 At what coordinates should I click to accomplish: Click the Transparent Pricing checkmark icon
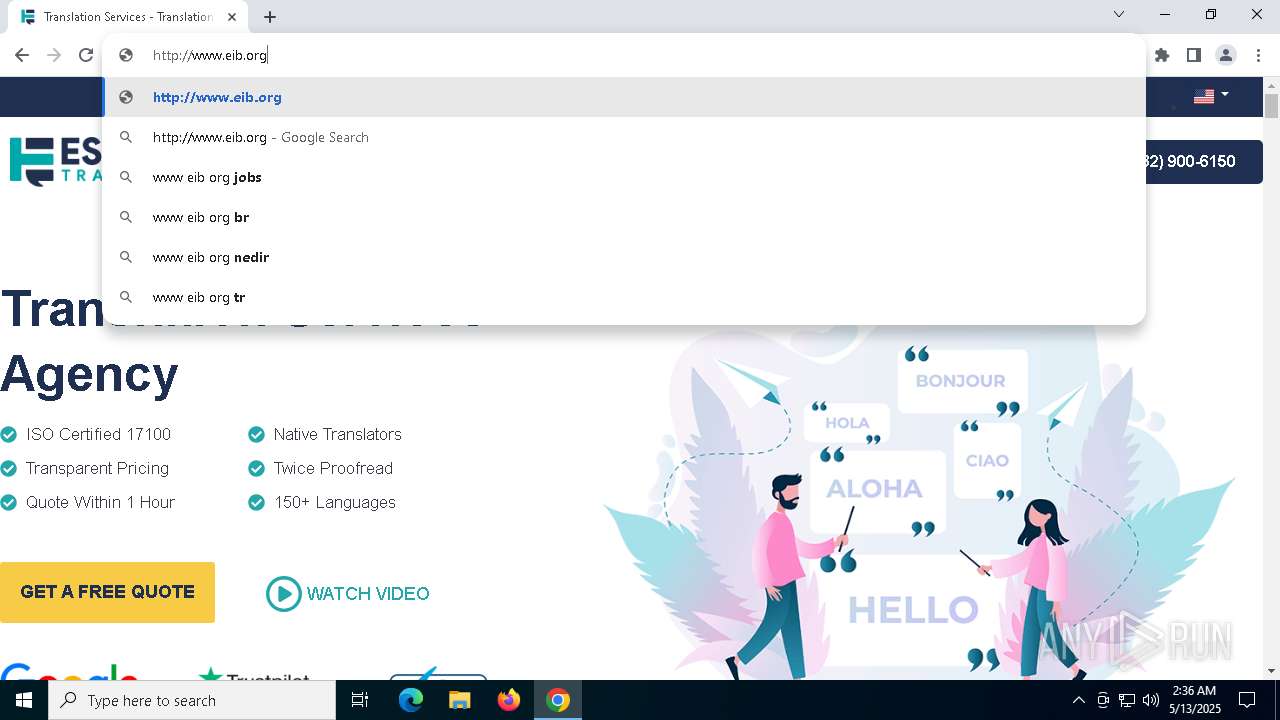9,468
